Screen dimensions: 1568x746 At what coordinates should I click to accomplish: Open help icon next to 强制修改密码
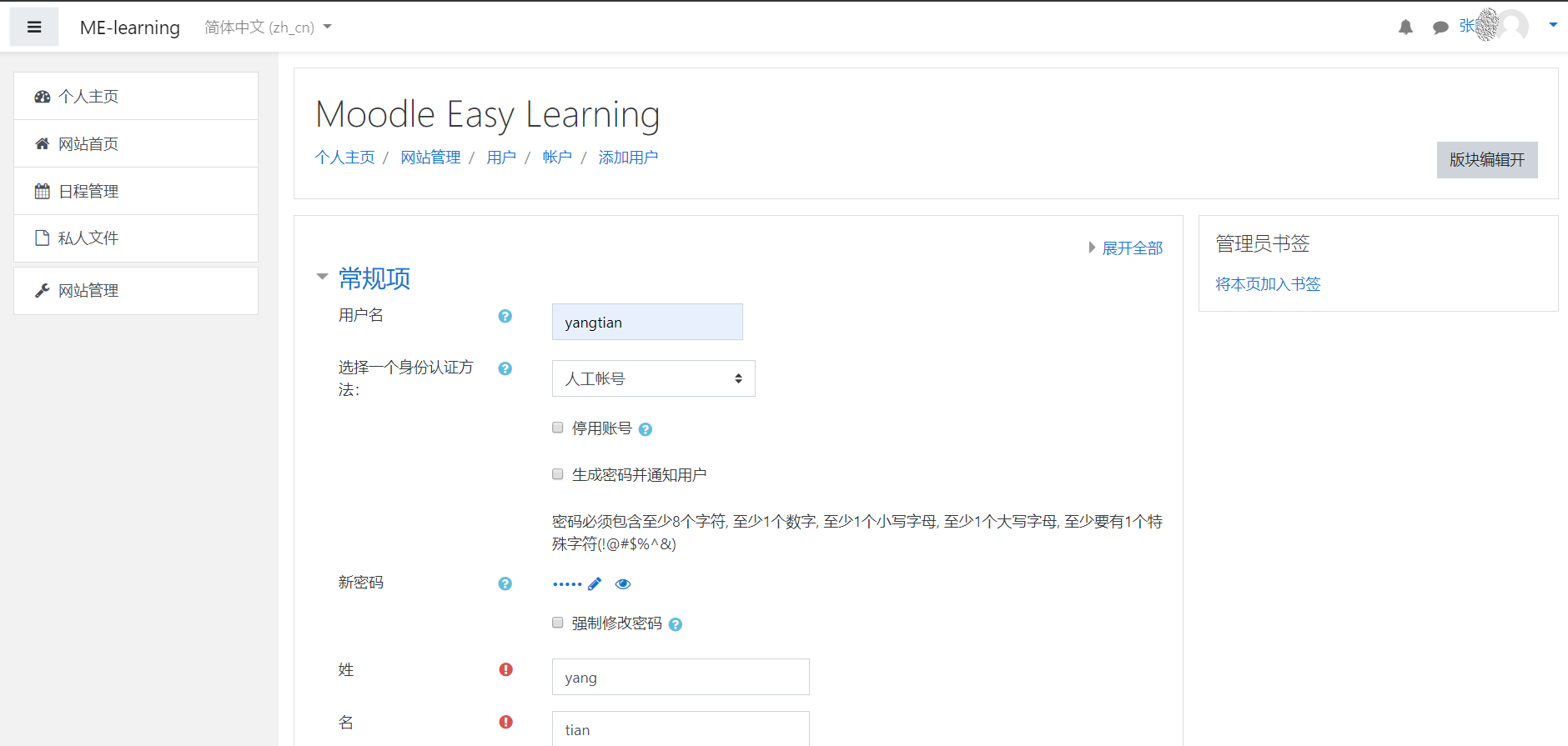(x=676, y=624)
